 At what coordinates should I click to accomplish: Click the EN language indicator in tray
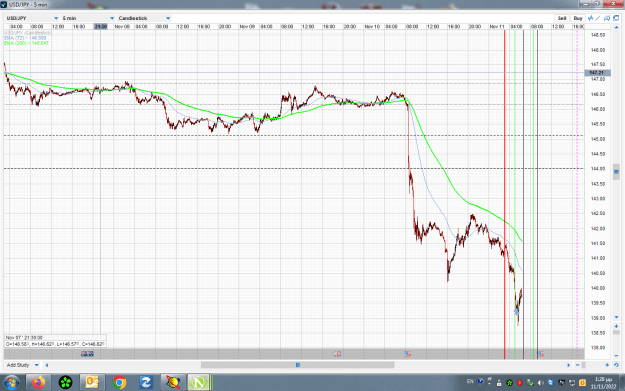[x=470, y=381]
